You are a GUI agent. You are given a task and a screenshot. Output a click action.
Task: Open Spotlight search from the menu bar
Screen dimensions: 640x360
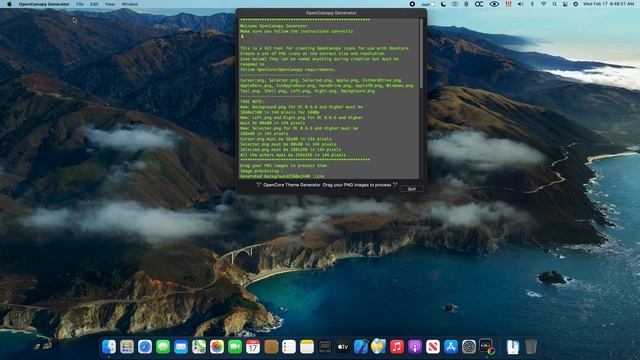[x=554, y=4]
